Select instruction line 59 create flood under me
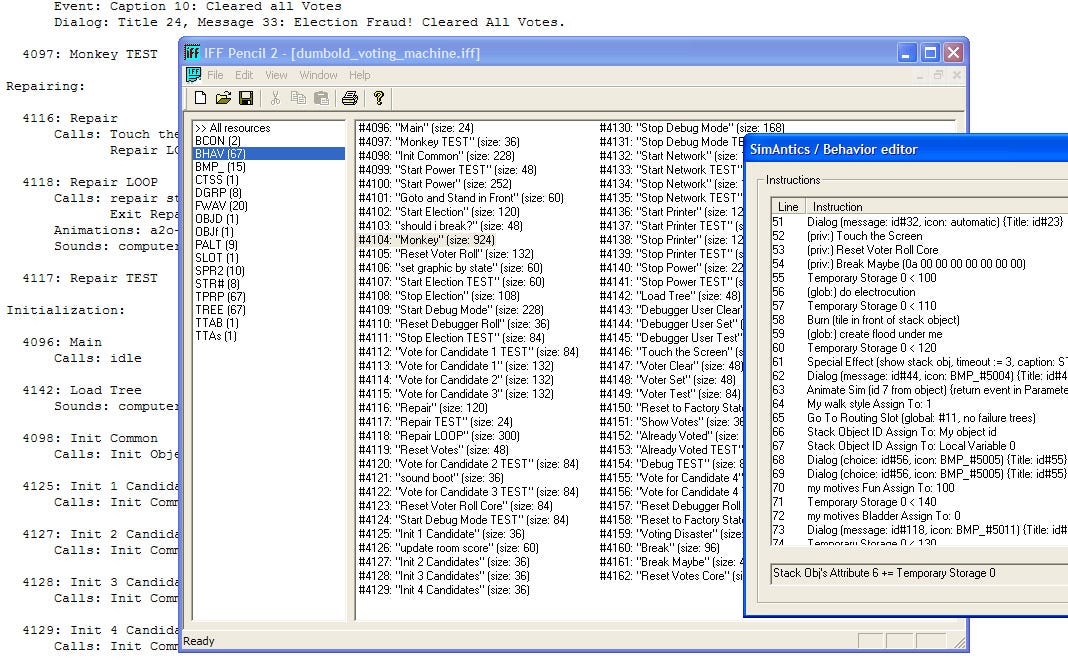This screenshot has height=660, width=1068. (x=920, y=334)
